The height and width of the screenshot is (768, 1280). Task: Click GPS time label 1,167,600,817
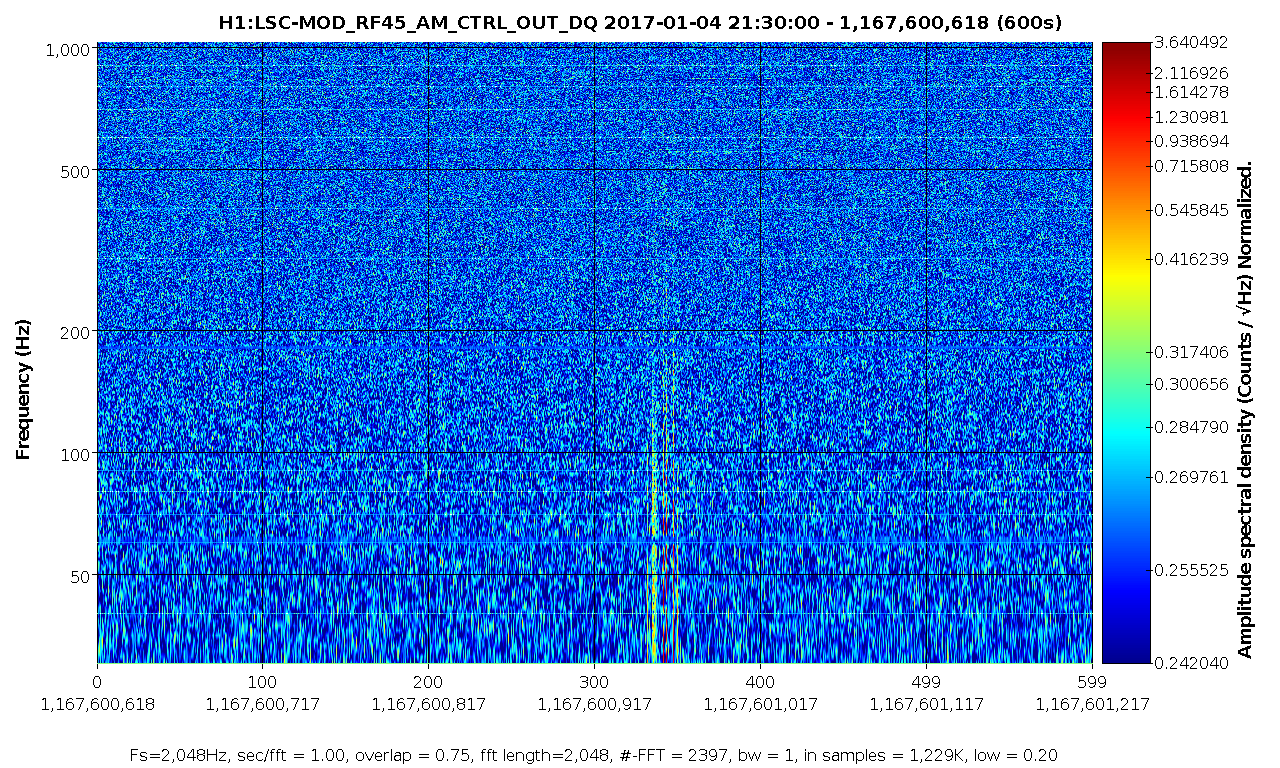coord(428,704)
